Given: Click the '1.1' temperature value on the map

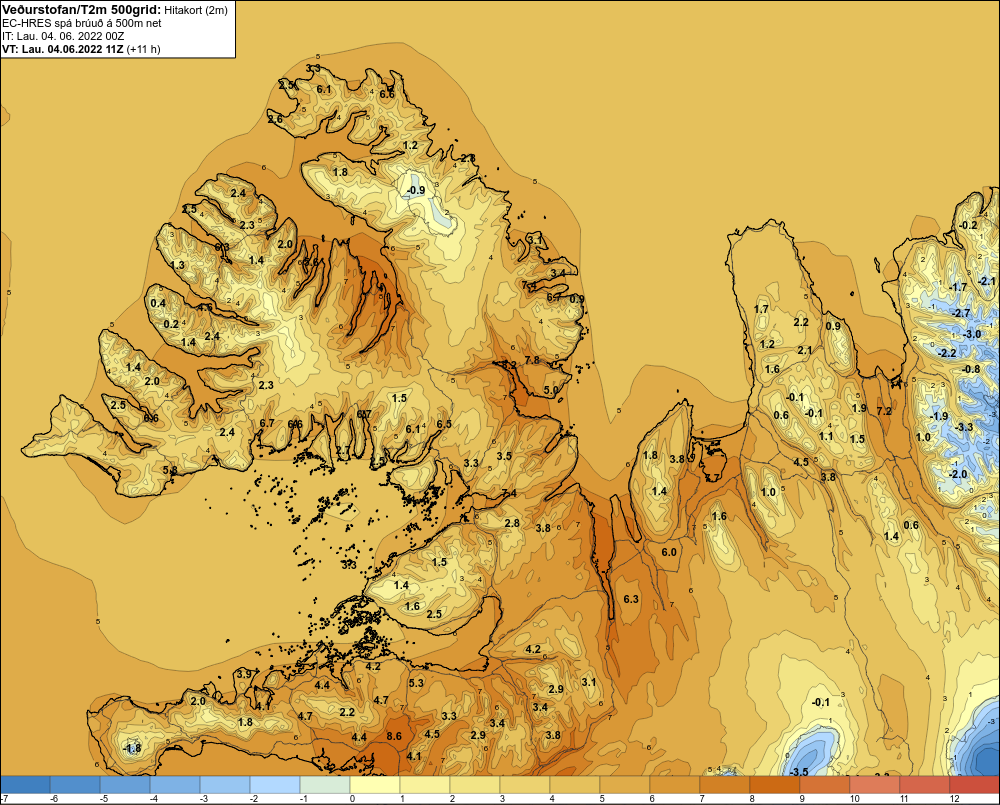Looking at the screenshot, I should point(826,436).
